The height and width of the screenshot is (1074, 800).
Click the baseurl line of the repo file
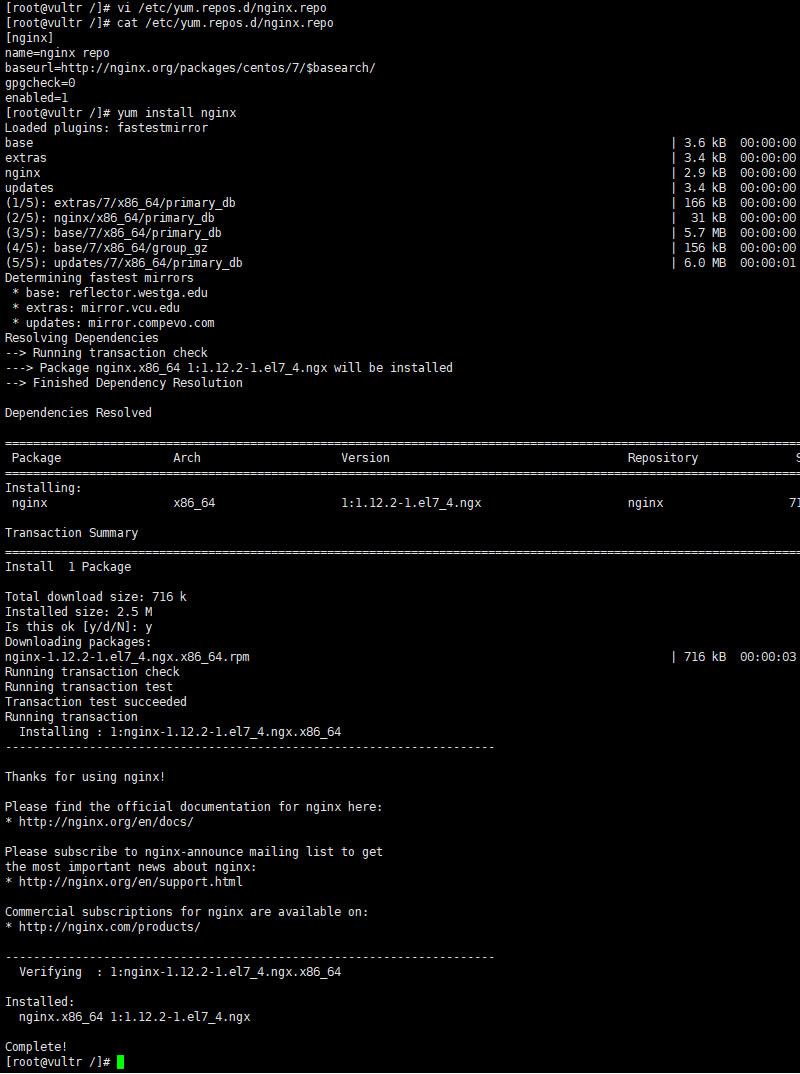point(190,68)
